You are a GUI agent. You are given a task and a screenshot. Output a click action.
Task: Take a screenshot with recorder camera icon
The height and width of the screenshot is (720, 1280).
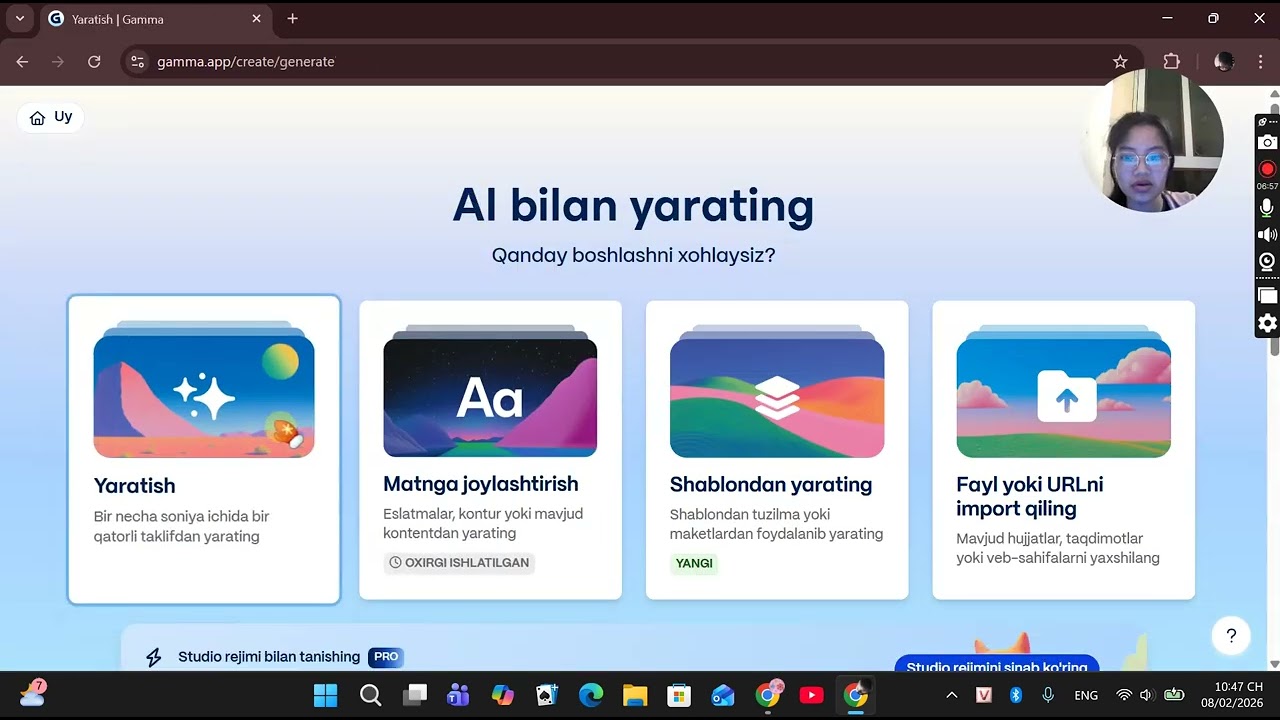coord(1267,143)
